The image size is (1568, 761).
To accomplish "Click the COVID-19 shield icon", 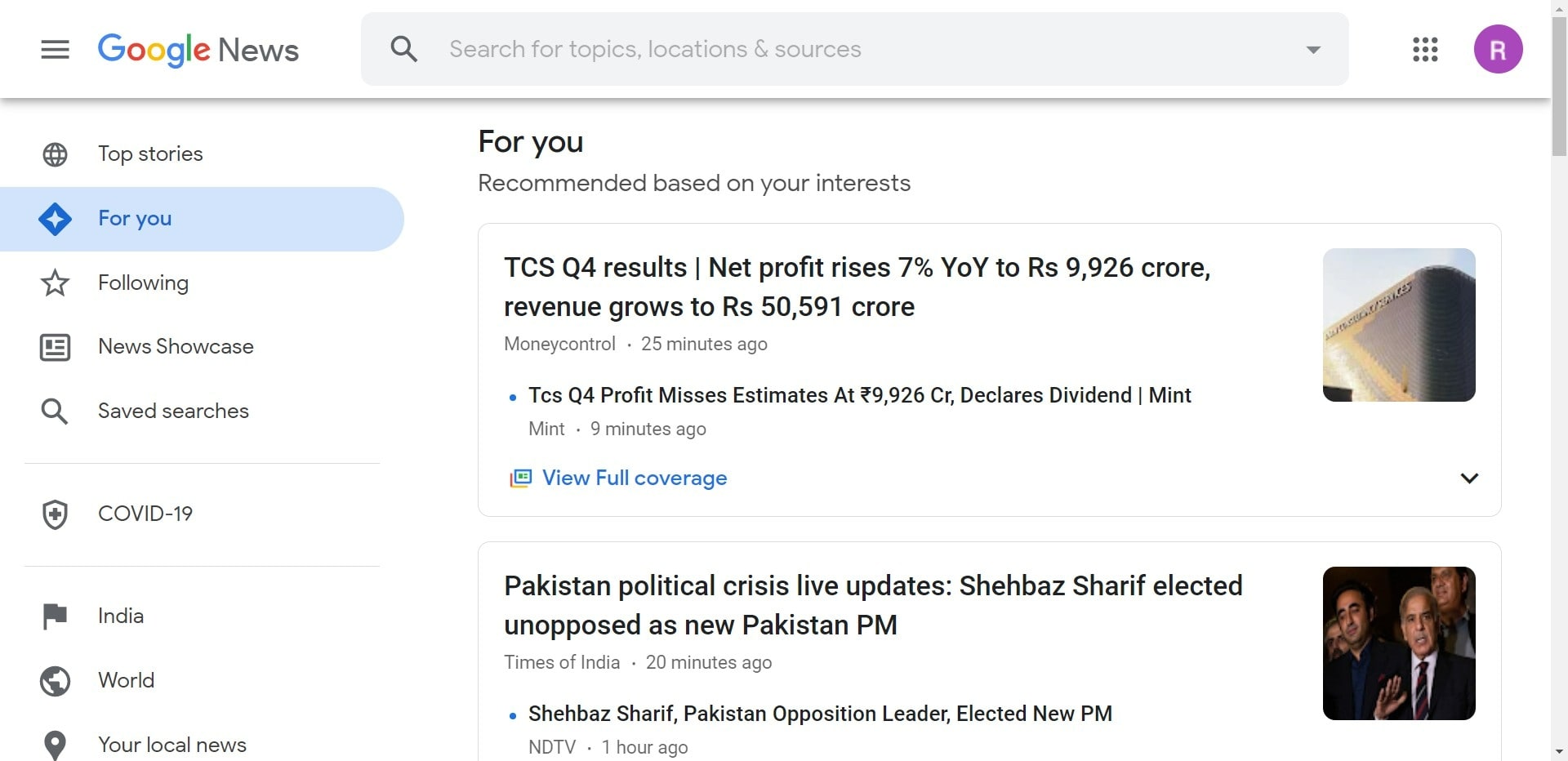I will coord(55,514).
